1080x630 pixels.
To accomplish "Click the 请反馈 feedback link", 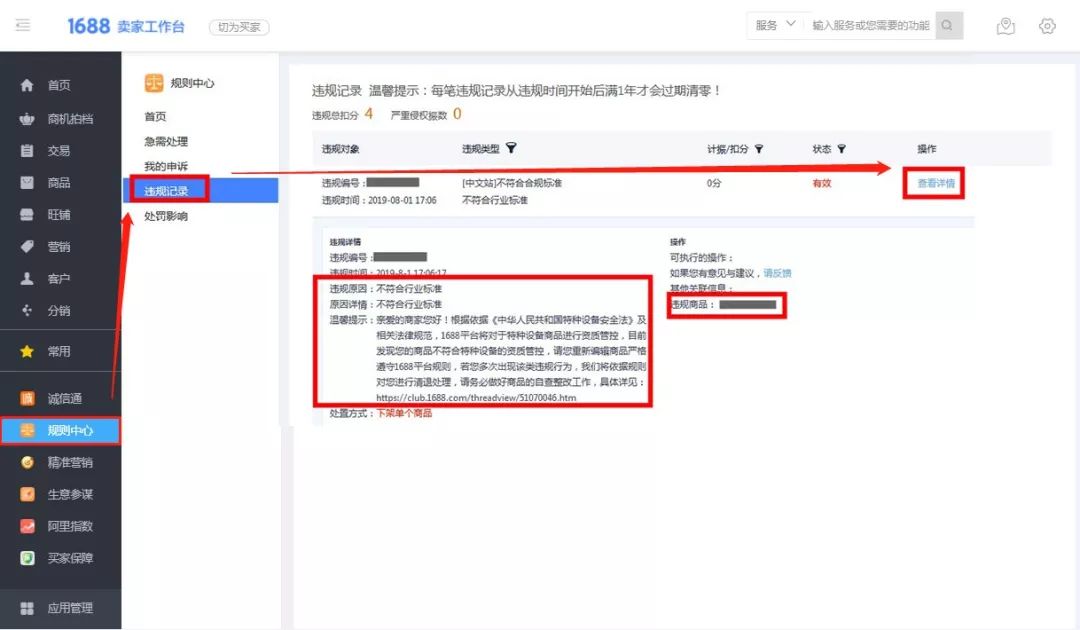I will click(778, 273).
